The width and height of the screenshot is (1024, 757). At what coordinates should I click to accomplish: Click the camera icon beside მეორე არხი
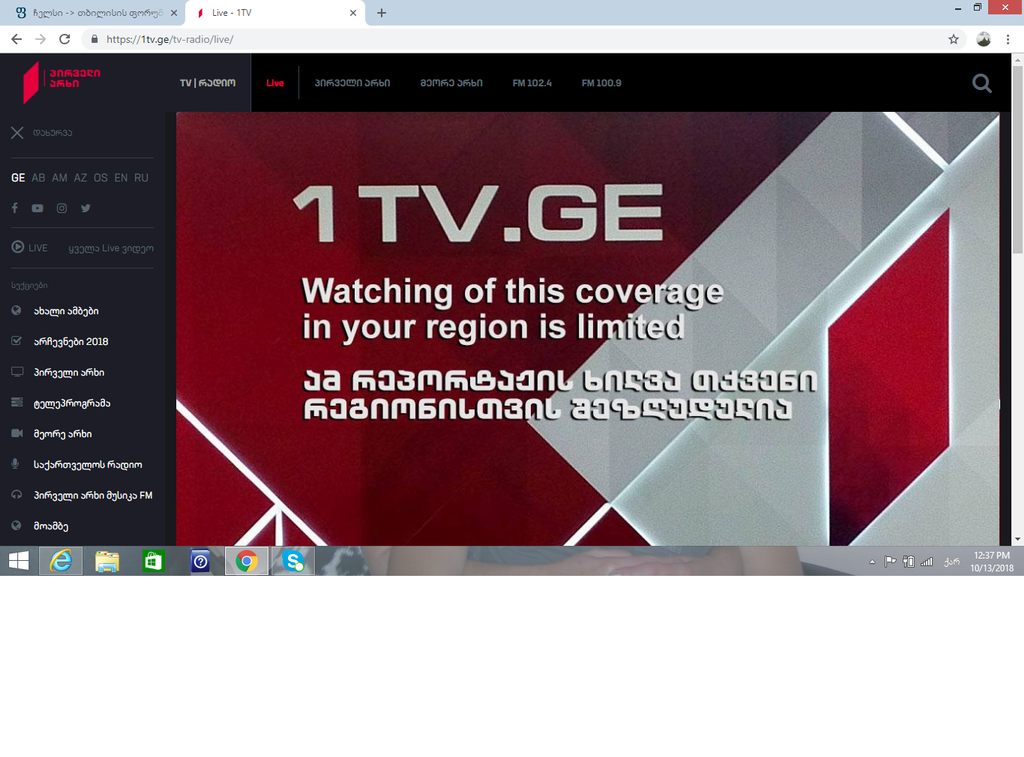coord(17,433)
